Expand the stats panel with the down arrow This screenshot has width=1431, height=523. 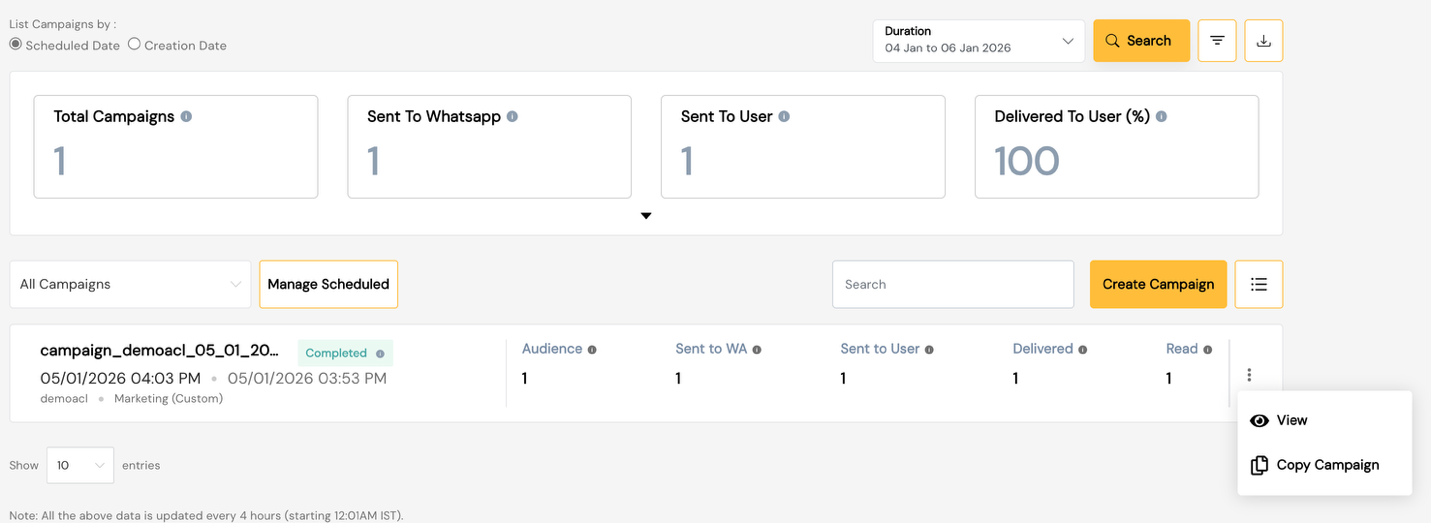click(x=646, y=216)
